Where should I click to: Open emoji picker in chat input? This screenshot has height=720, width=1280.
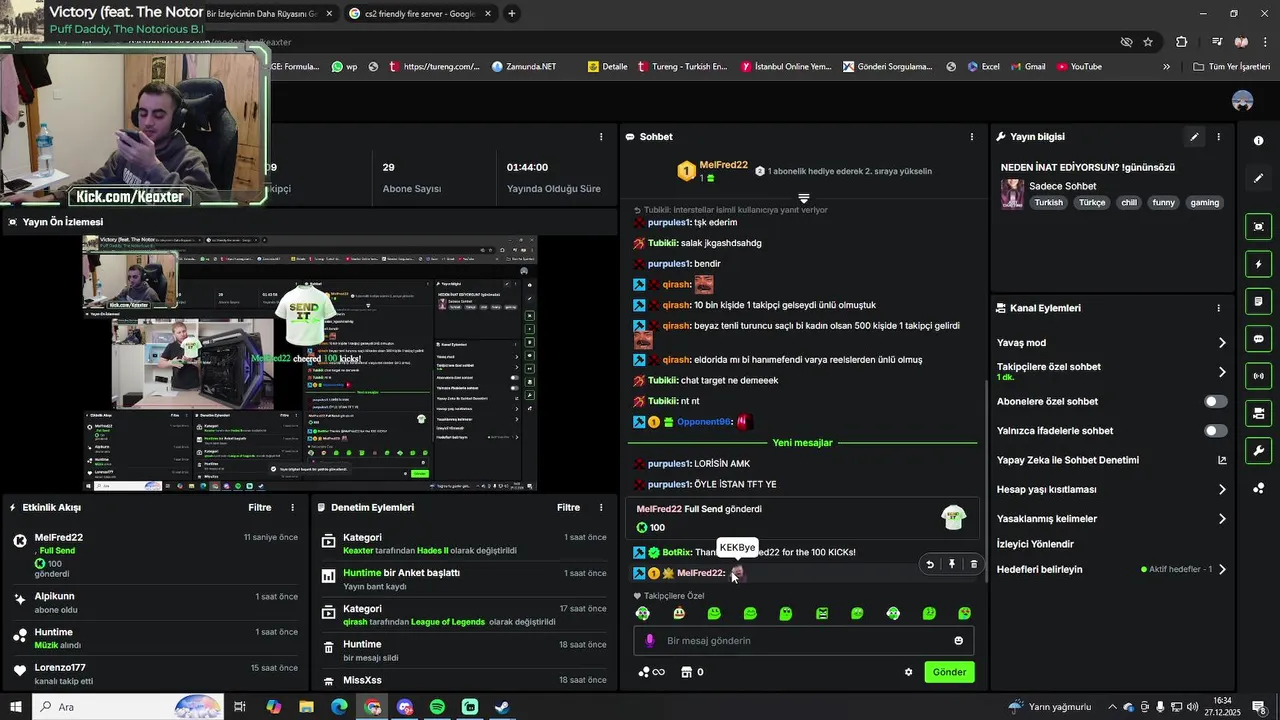959,641
